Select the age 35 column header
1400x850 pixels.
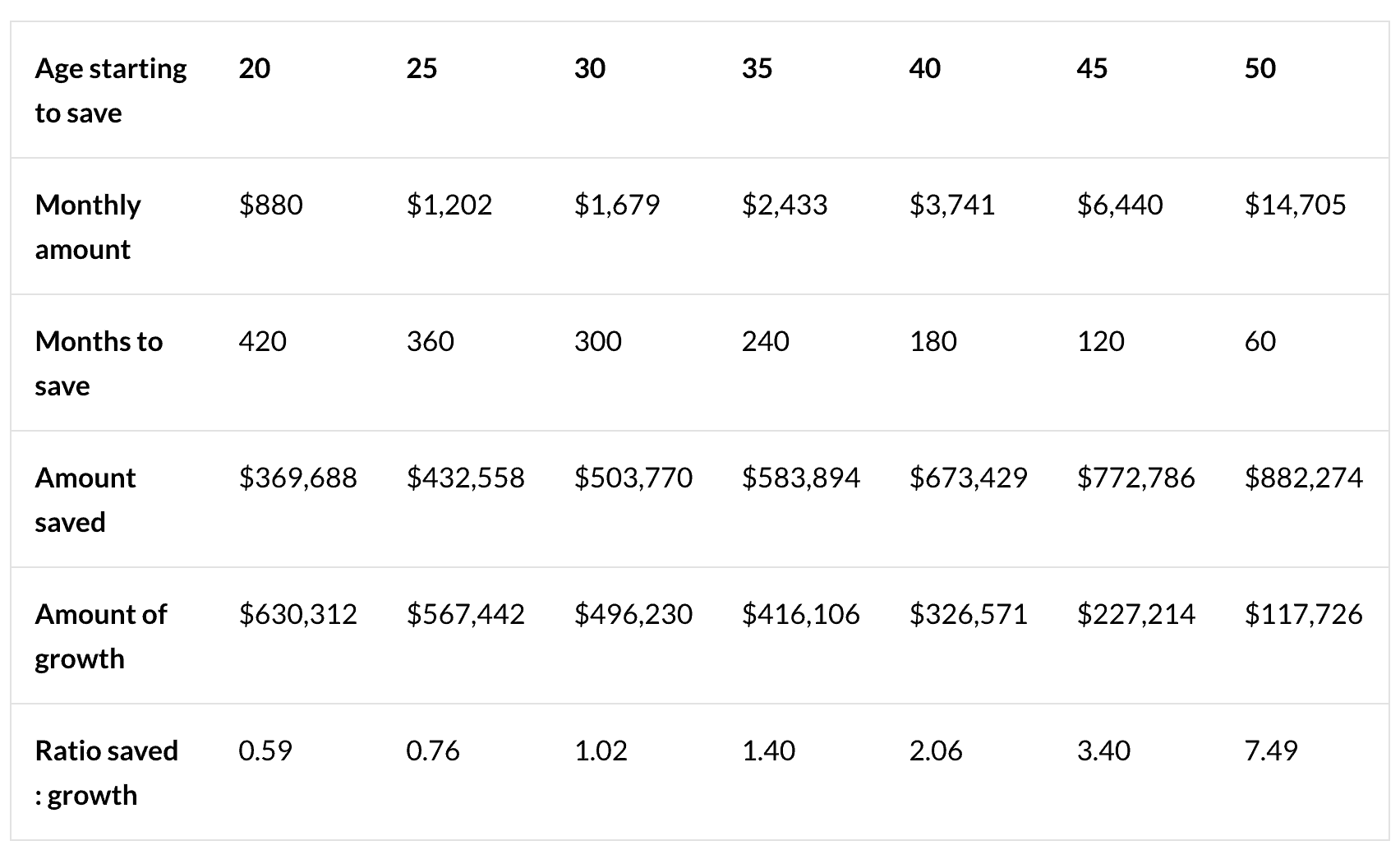[x=757, y=68]
